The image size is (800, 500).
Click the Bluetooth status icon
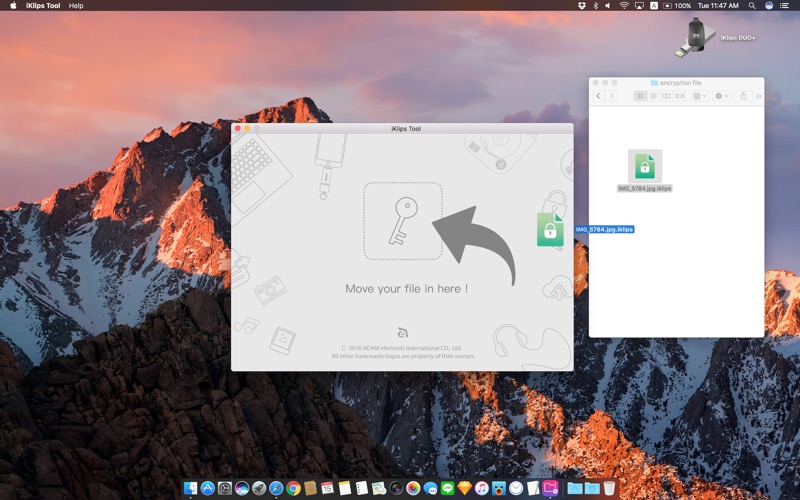pyautogui.click(x=595, y=6)
